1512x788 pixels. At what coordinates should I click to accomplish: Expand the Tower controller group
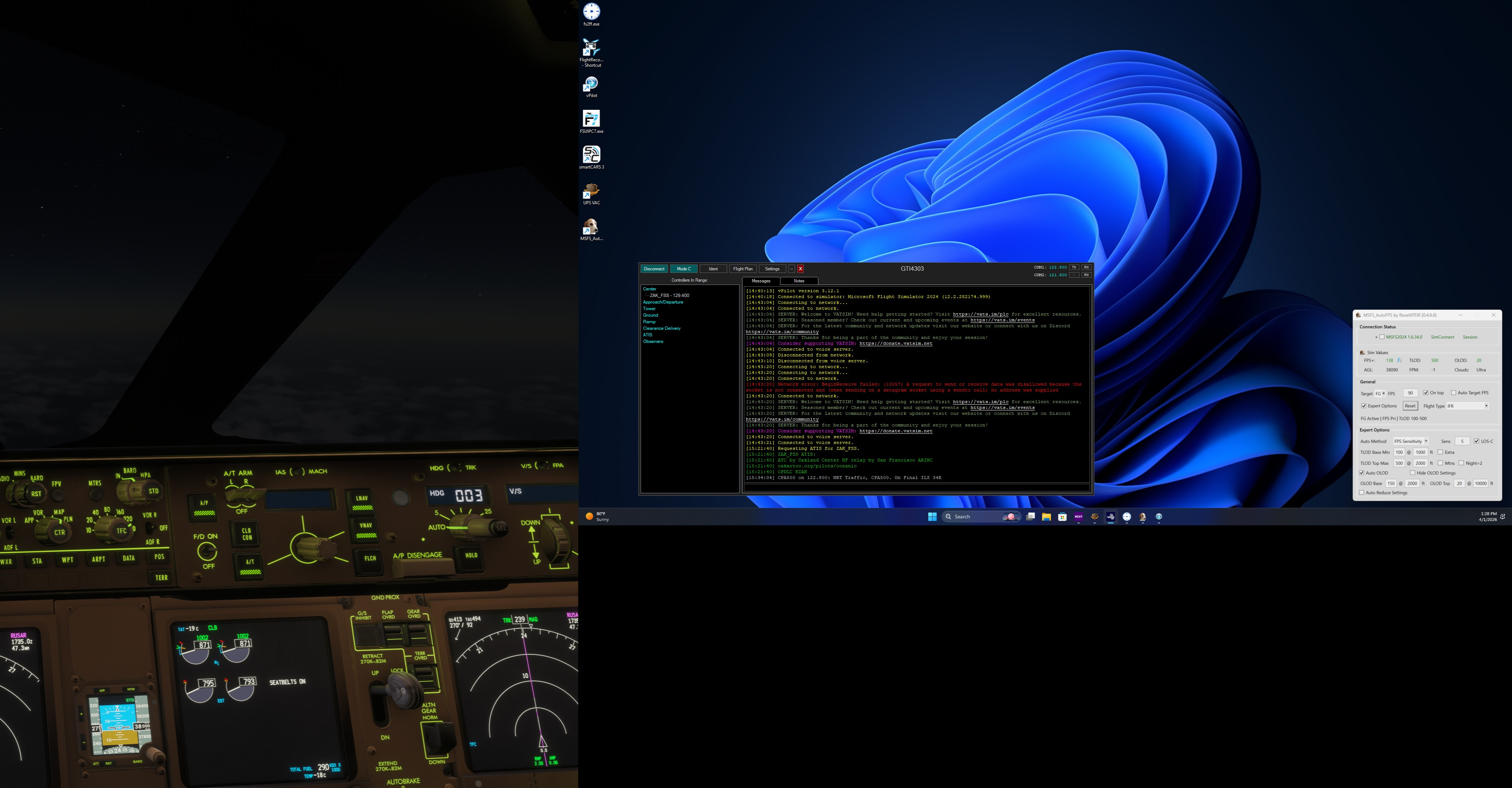click(649, 309)
